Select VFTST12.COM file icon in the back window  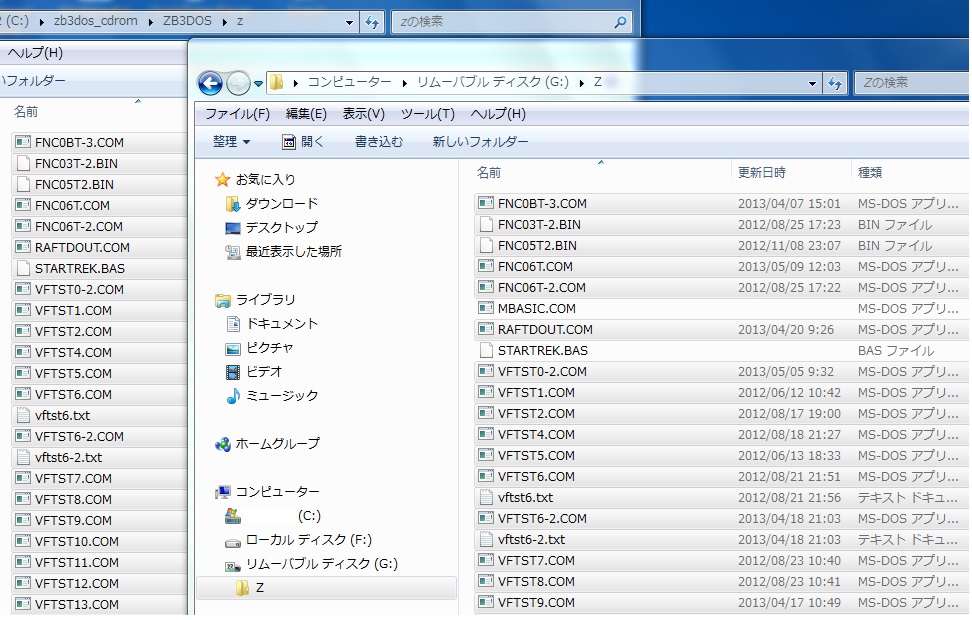[23, 583]
